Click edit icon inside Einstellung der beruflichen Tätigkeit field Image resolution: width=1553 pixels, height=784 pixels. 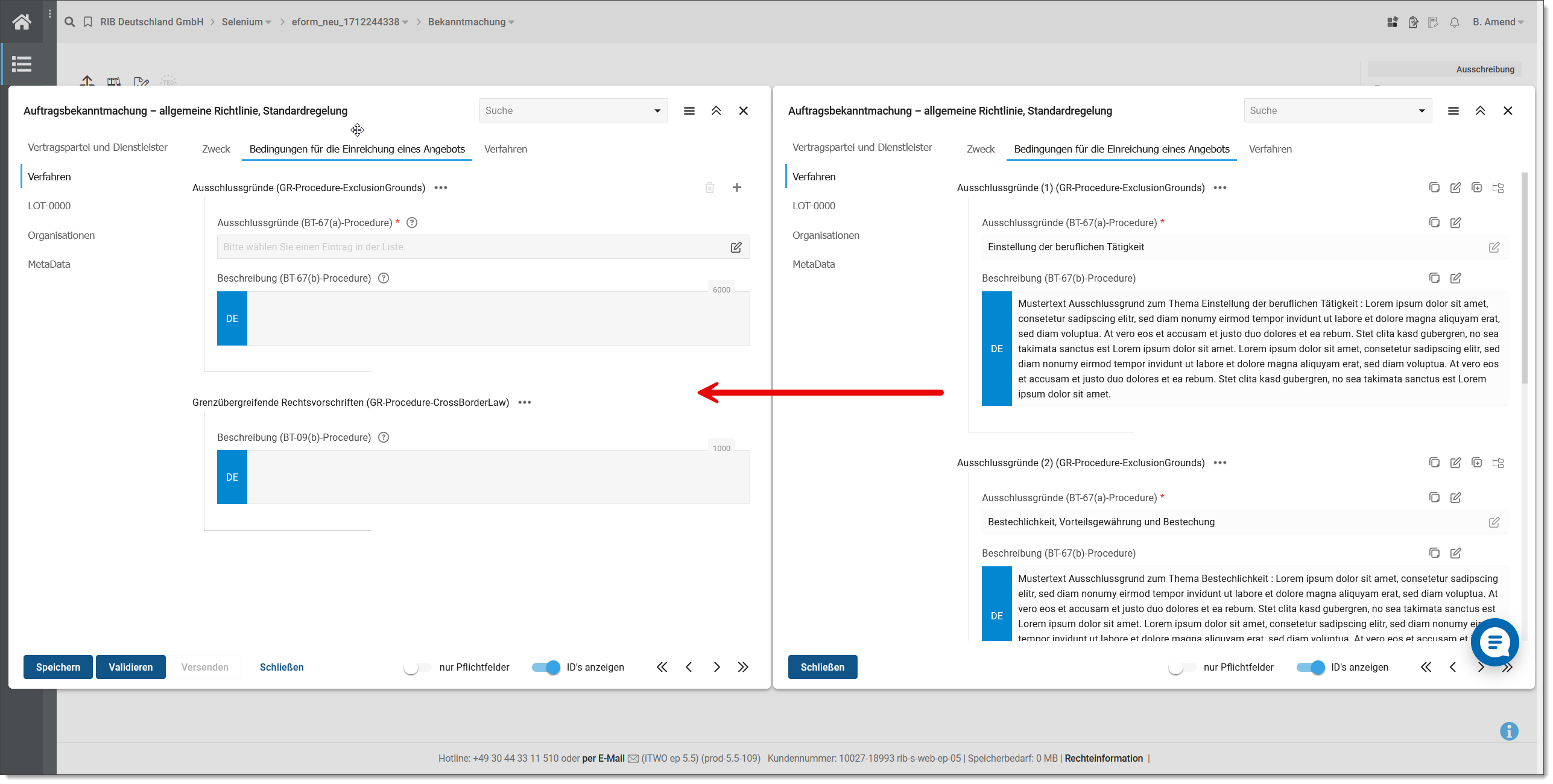coord(1494,247)
